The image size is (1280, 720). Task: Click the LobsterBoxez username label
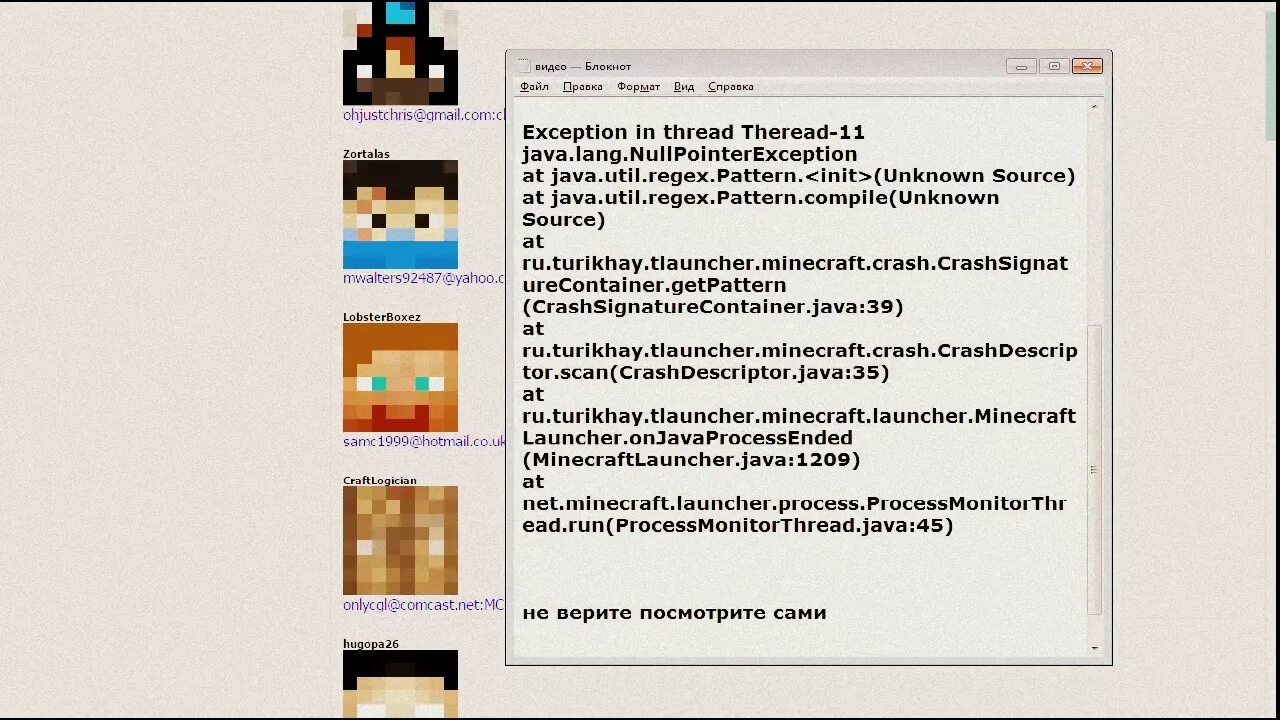(382, 317)
